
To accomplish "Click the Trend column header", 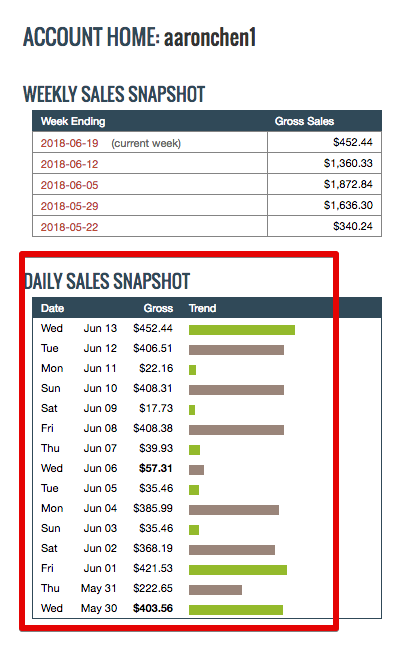I will click(x=202, y=308).
